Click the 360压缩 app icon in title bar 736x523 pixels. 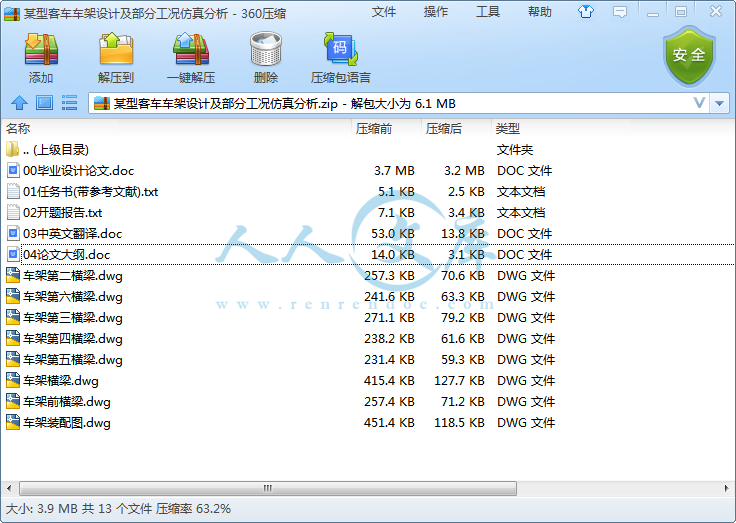point(12,14)
